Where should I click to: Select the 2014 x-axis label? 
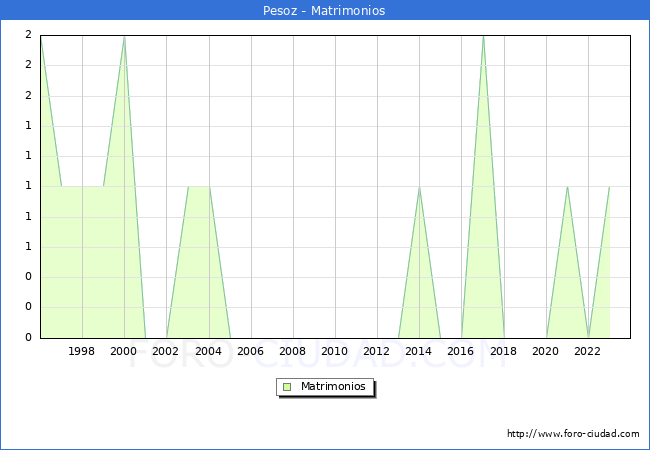click(x=419, y=351)
